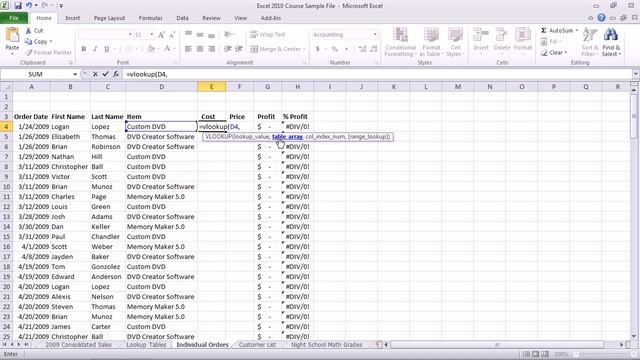640x360 pixels.
Task: Click table_array link in the VLOOKUP tooltip
Action: [x=287, y=137]
